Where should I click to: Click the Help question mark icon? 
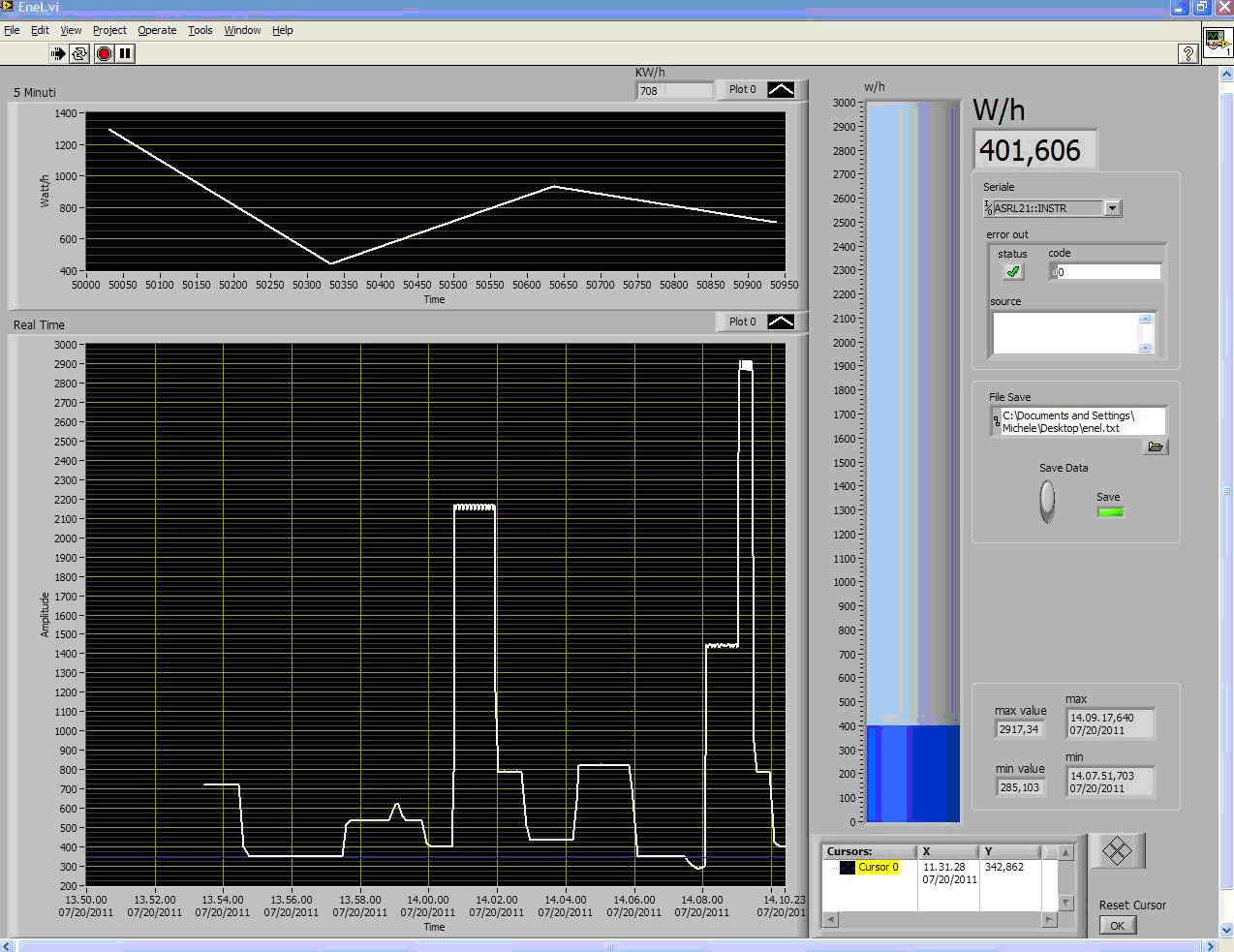pos(1188,53)
